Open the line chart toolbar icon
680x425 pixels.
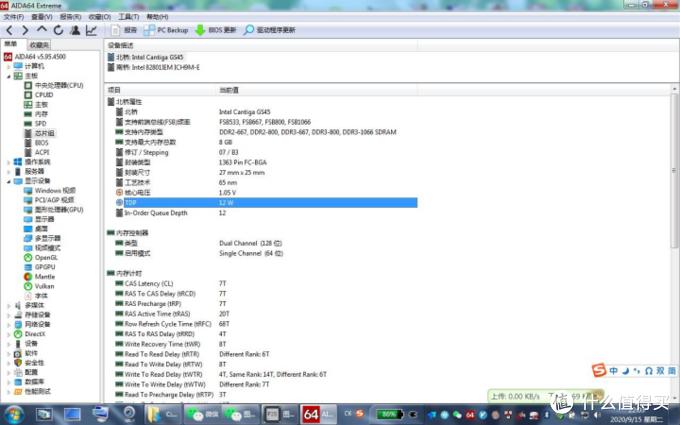(x=92, y=30)
